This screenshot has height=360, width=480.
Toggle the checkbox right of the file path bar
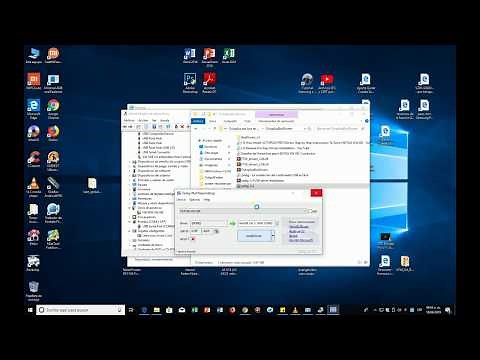tap(310, 211)
